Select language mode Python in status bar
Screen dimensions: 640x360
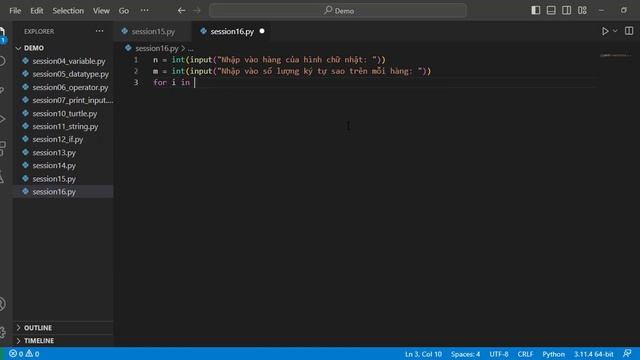coord(553,354)
